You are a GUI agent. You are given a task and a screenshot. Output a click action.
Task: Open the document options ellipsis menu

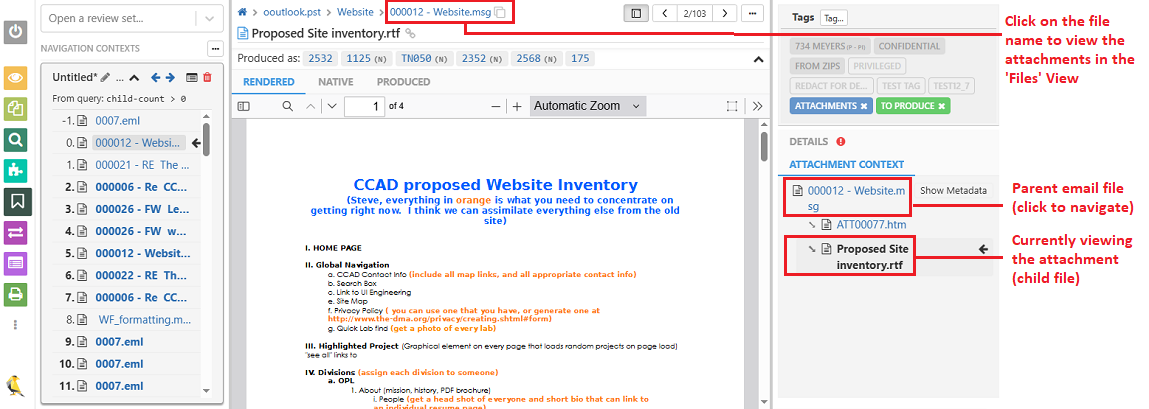[752, 12]
